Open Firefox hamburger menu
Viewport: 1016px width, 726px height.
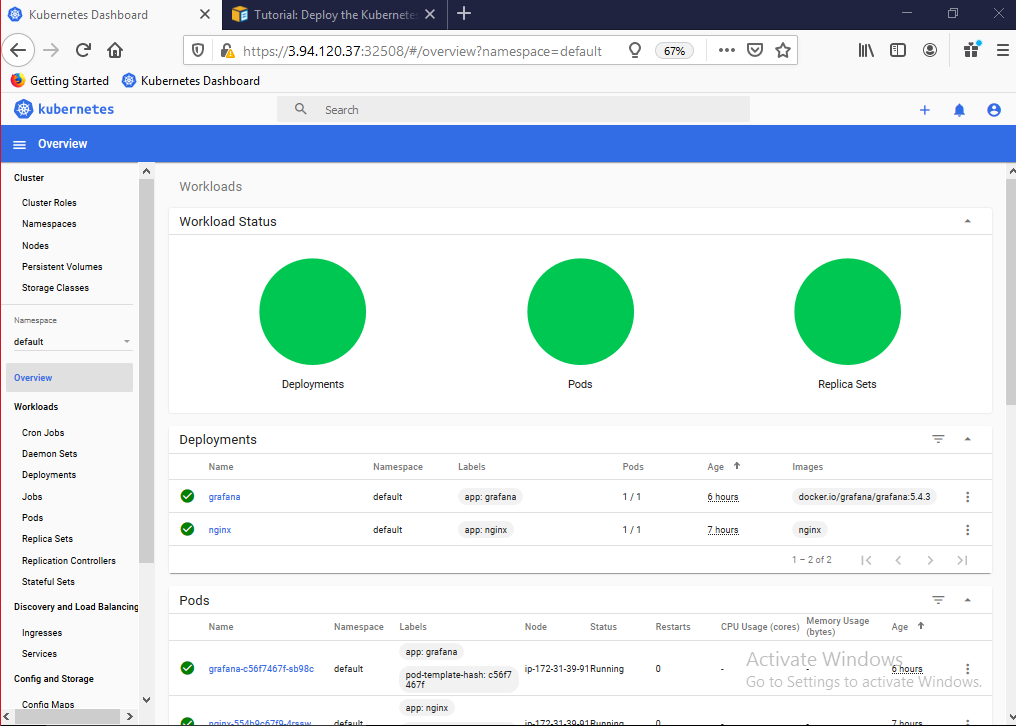(x=1003, y=50)
